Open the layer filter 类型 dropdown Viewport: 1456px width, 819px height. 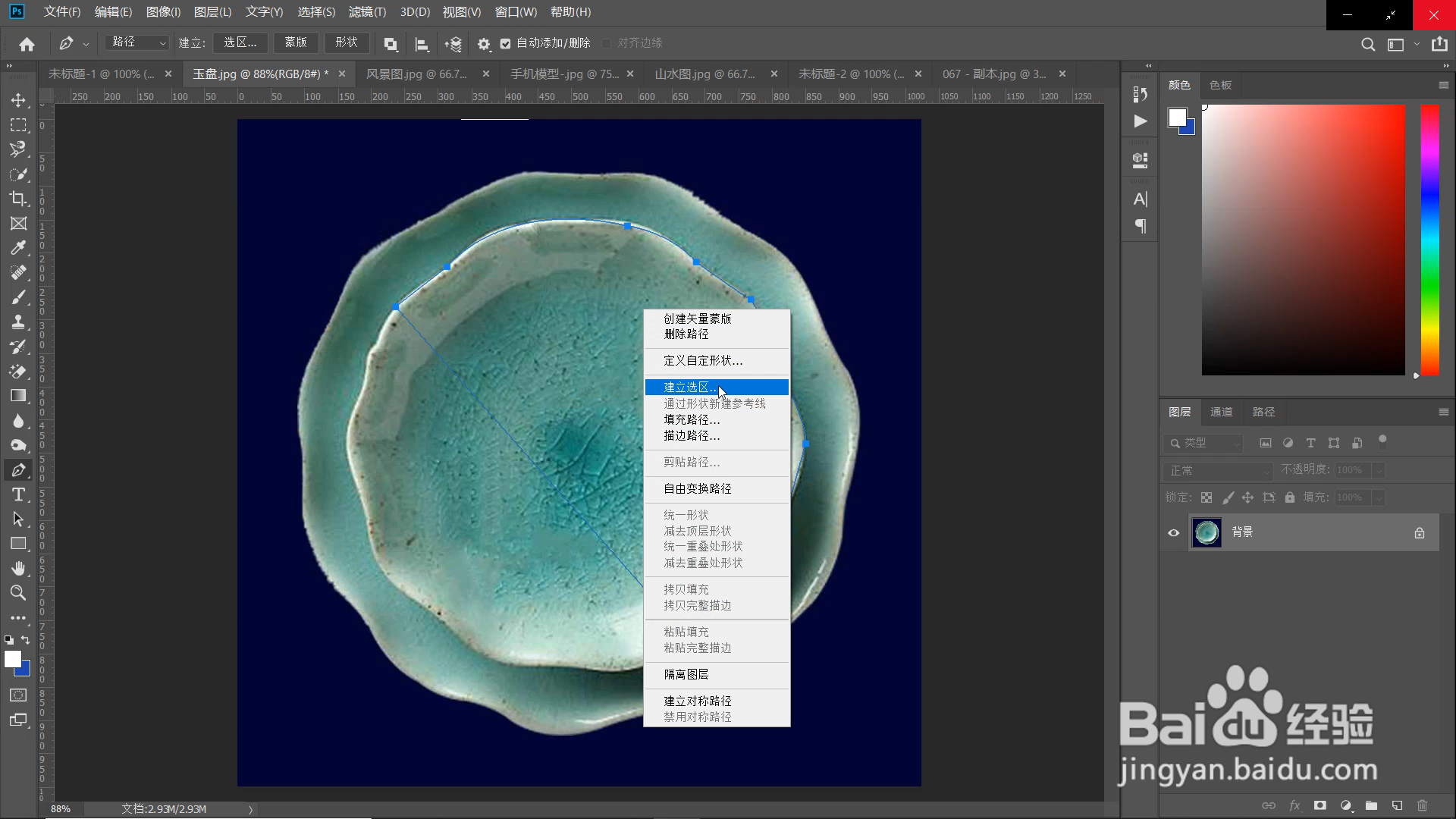pyautogui.click(x=1204, y=443)
